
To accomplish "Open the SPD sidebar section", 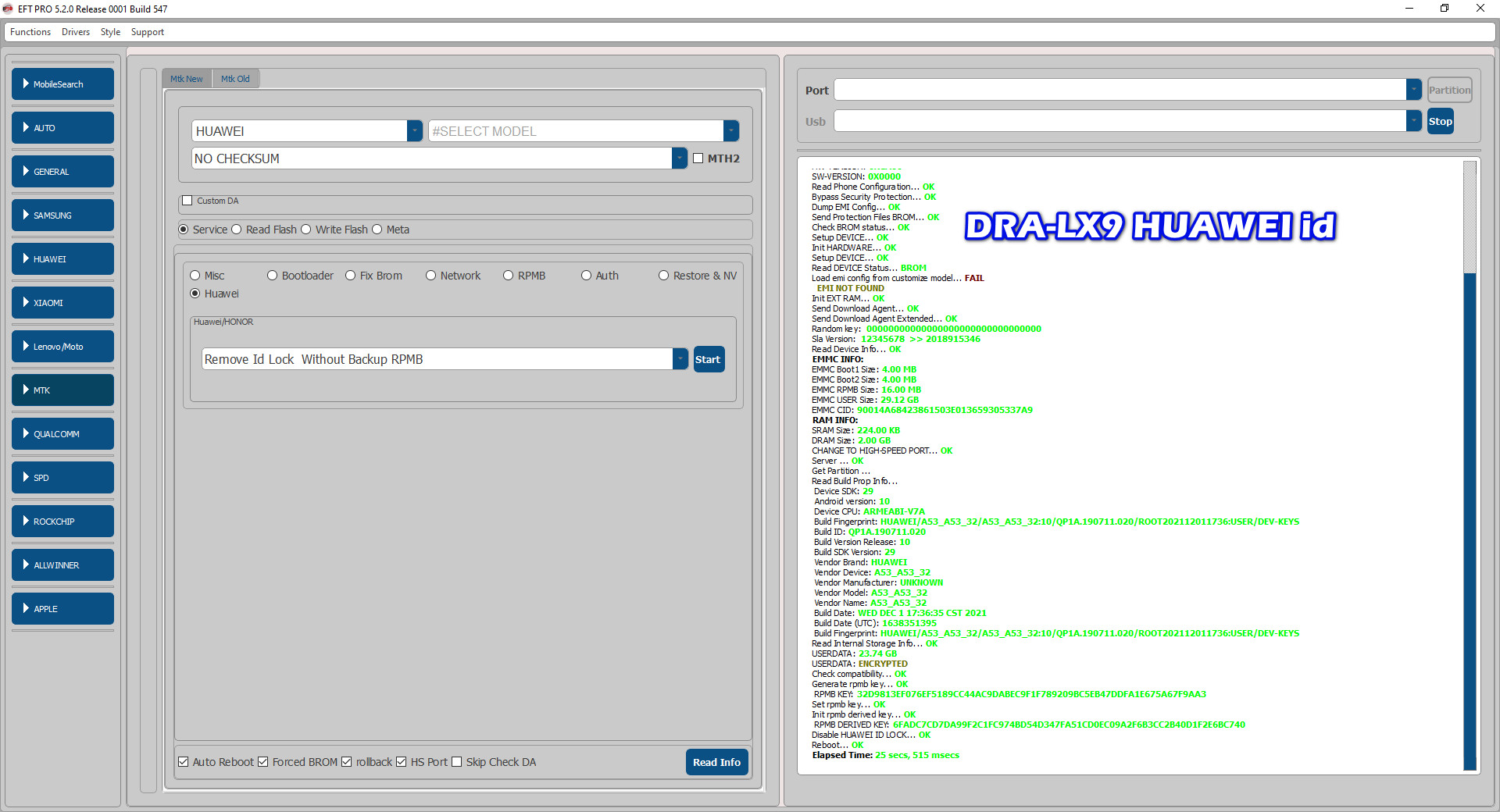I will pos(62,478).
